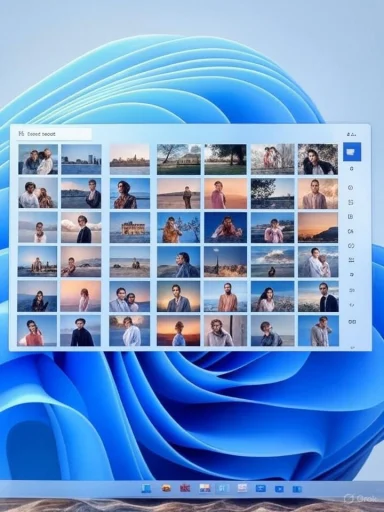Open the dark spire tower with small cloud
This screenshot has width=384, height=512.
click(225, 261)
